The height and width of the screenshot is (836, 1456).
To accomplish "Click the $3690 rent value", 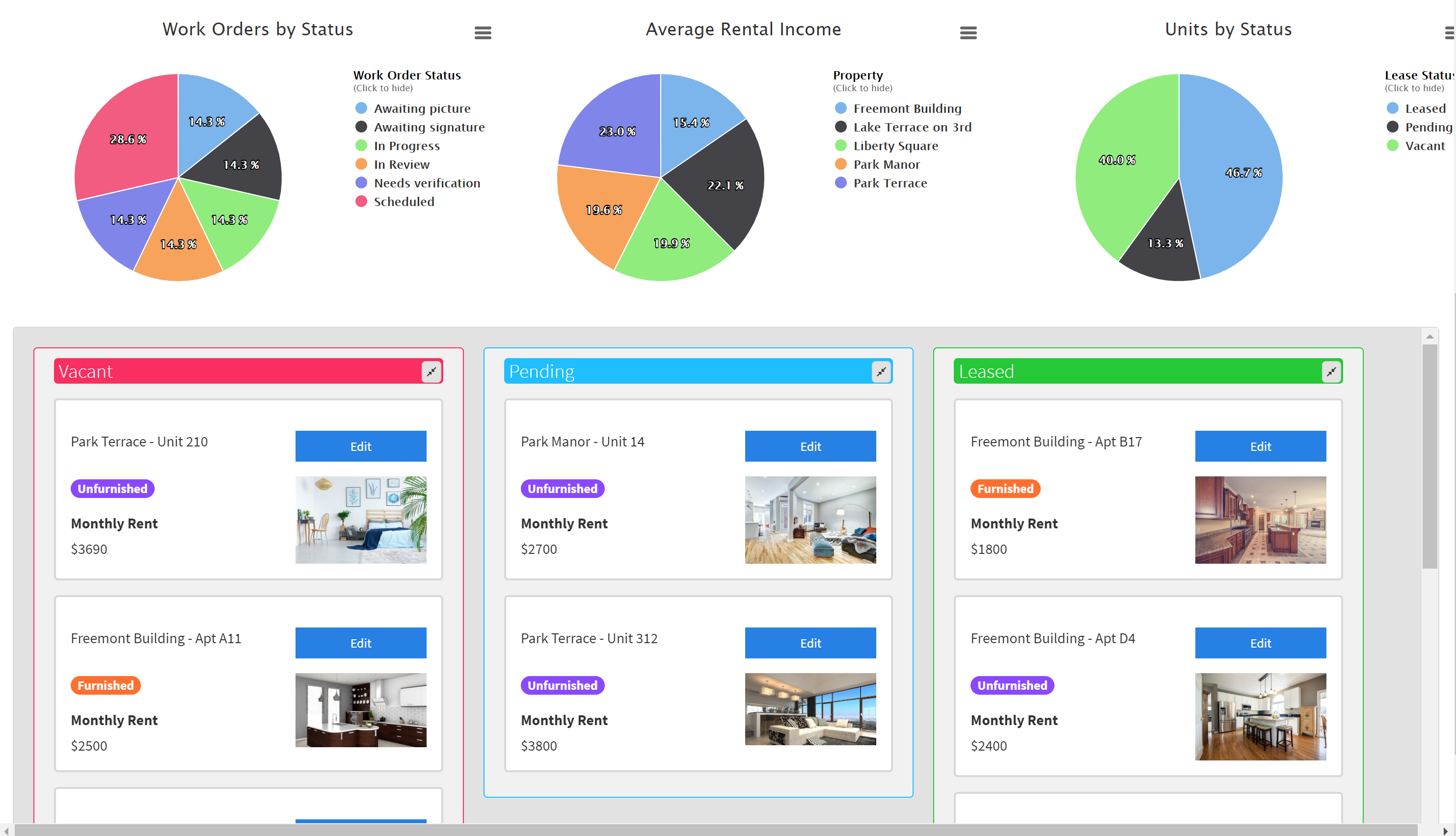I will coord(89,549).
